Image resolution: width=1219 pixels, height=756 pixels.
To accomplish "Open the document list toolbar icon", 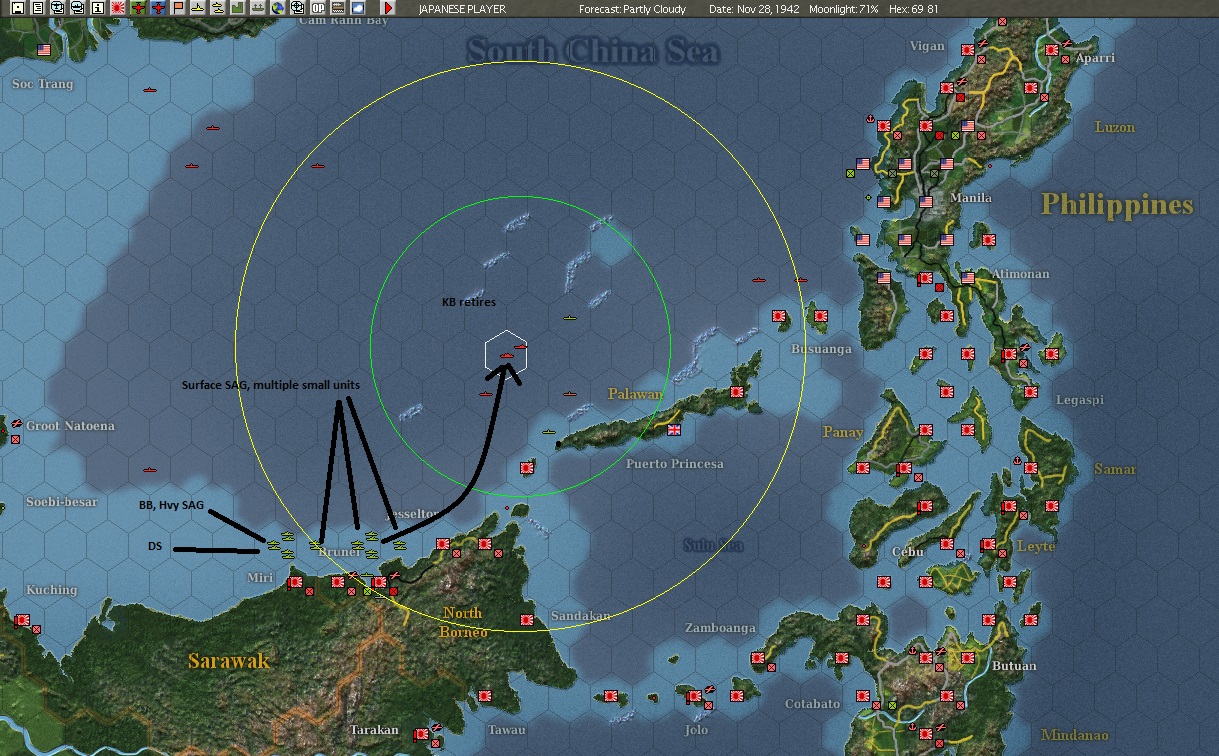I will click(38, 8).
